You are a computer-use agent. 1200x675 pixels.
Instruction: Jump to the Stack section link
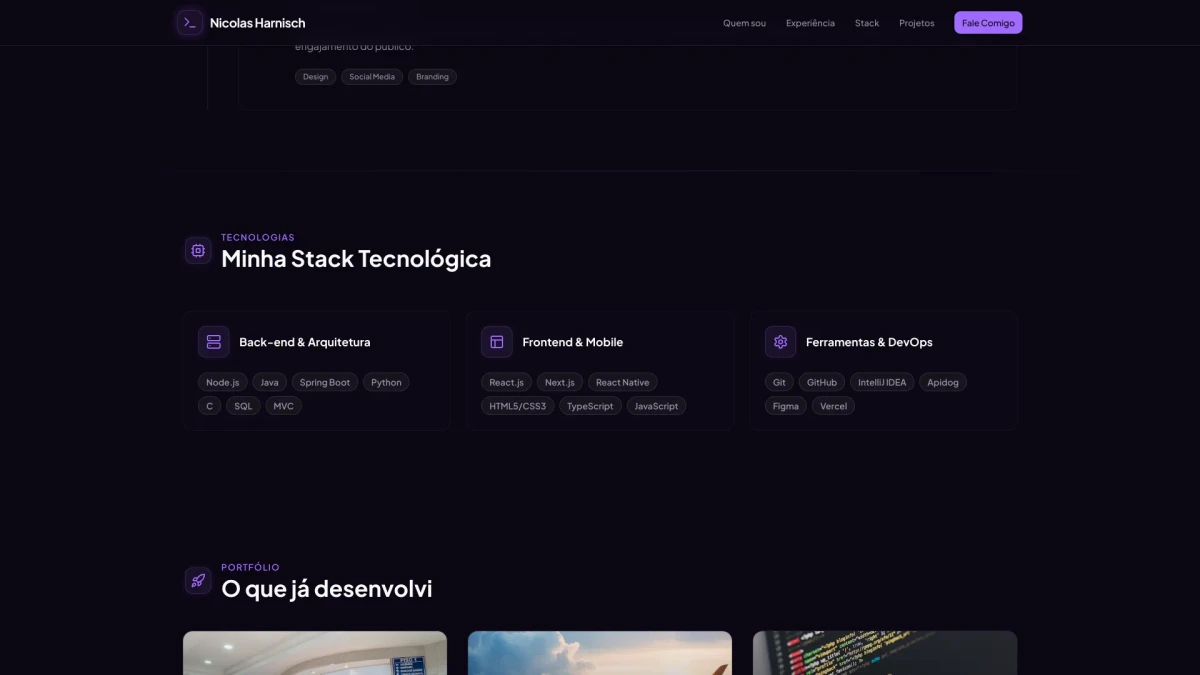[867, 23]
